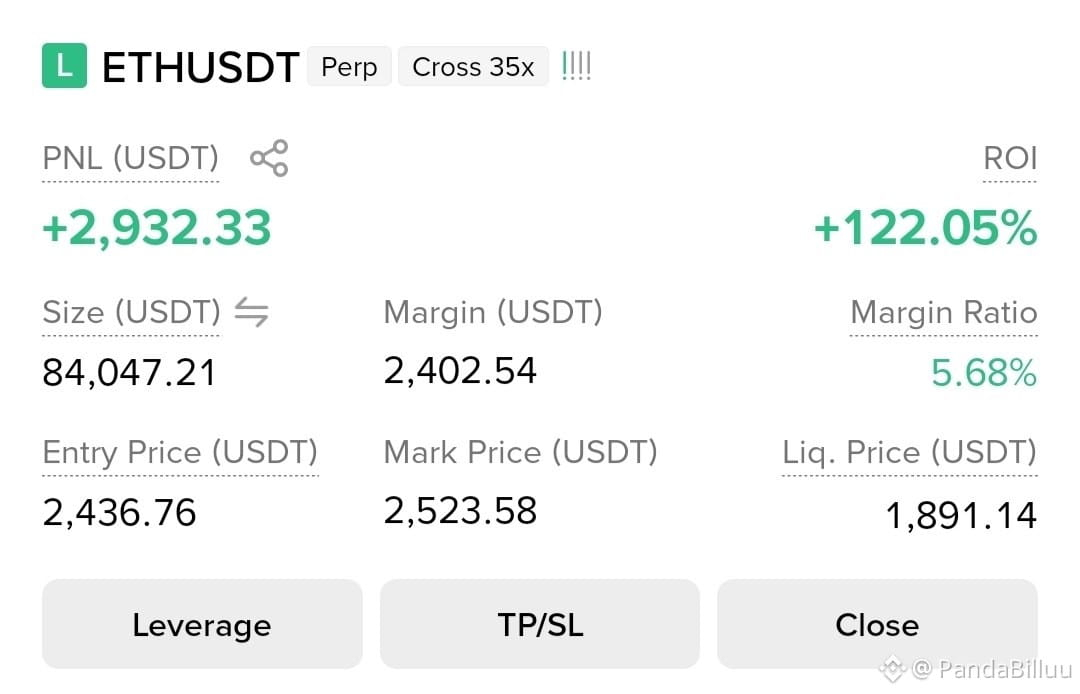Open the Leverage adjustment button
The height and width of the screenshot is (694, 1080).
coord(202,624)
